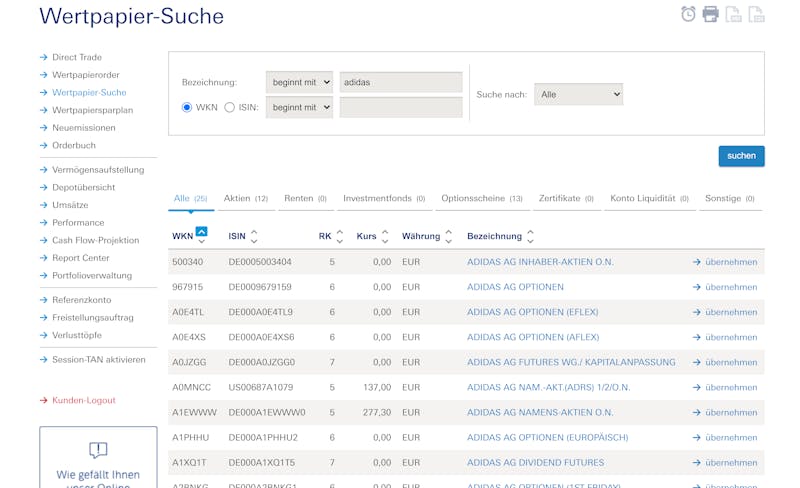Image resolution: width=800 pixels, height=488 pixels.
Task: Open Verlusttöpfe in the sidebar
Action: (x=77, y=335)
